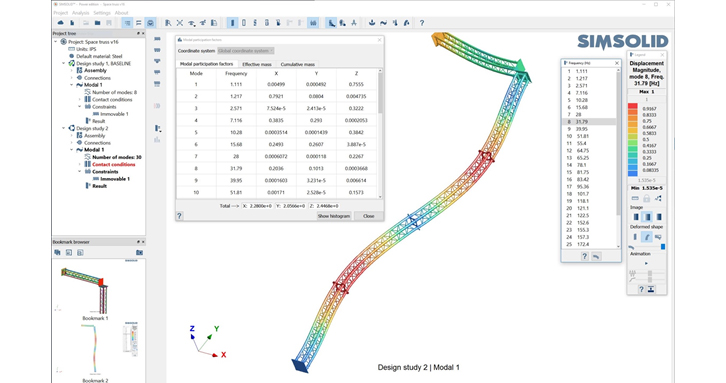The width and height of the screenshot is (726, 383).
Task: Switch to the Effective mass tab
Action: 257,64
